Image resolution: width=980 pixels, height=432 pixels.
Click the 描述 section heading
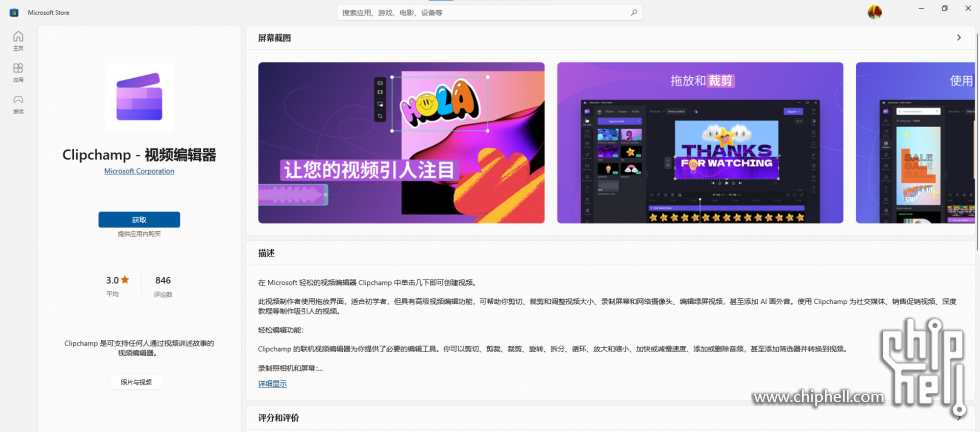click(266, 253)
